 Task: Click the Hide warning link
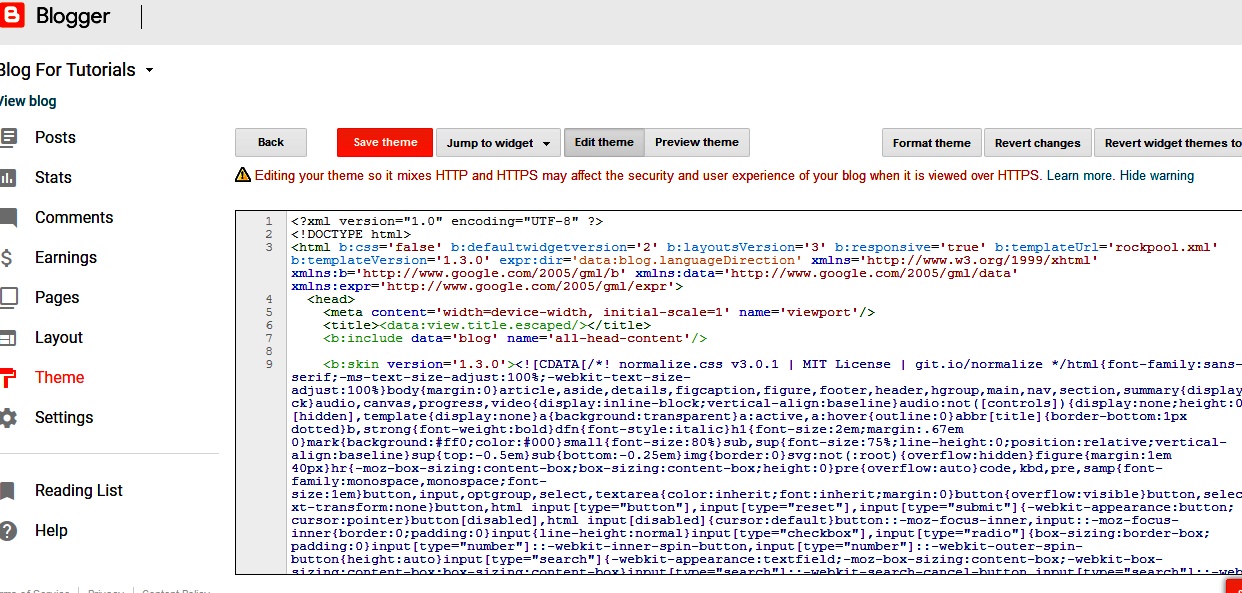[x=1157, y=176]
